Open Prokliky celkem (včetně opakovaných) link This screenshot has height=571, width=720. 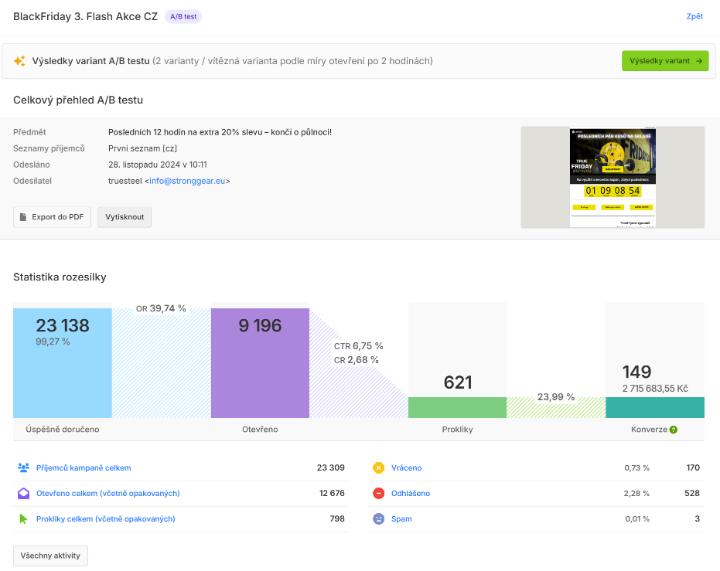[106, 519]
